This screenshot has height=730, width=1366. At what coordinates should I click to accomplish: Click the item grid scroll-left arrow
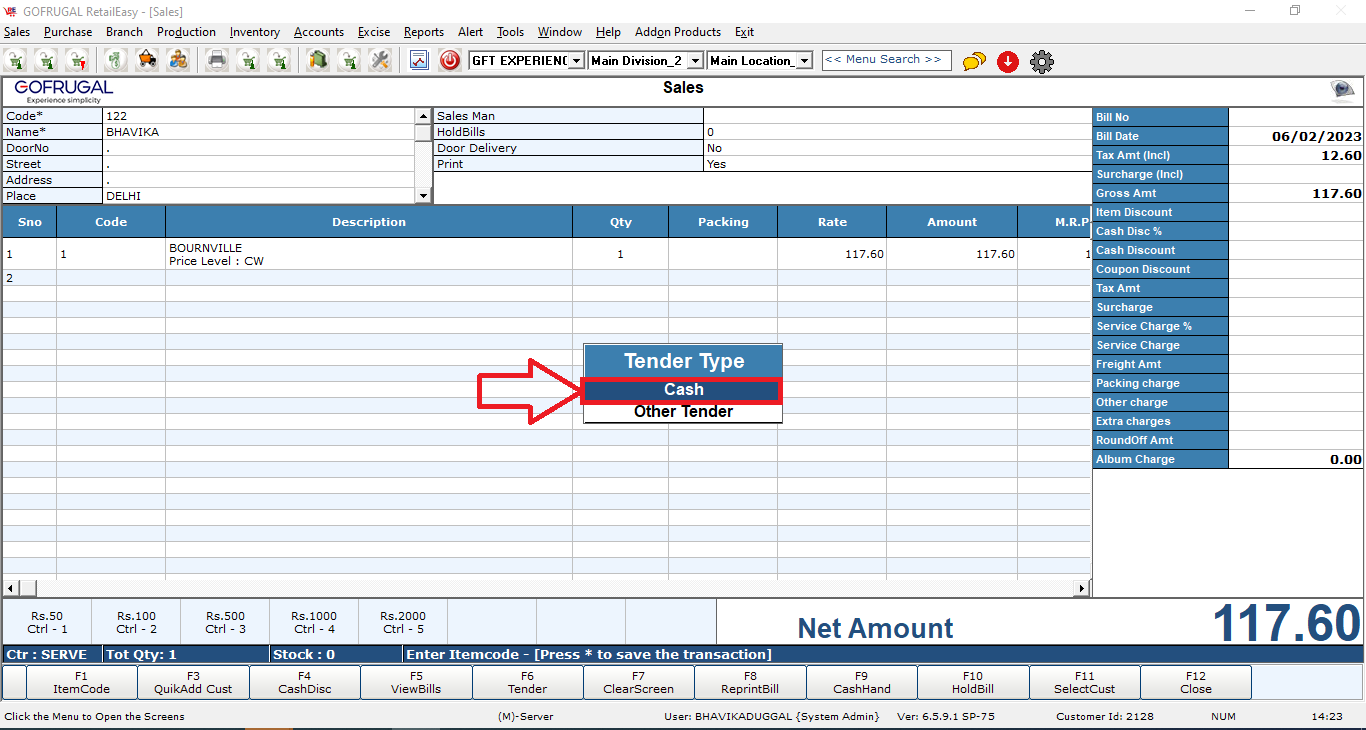click(x=11, y=588)
